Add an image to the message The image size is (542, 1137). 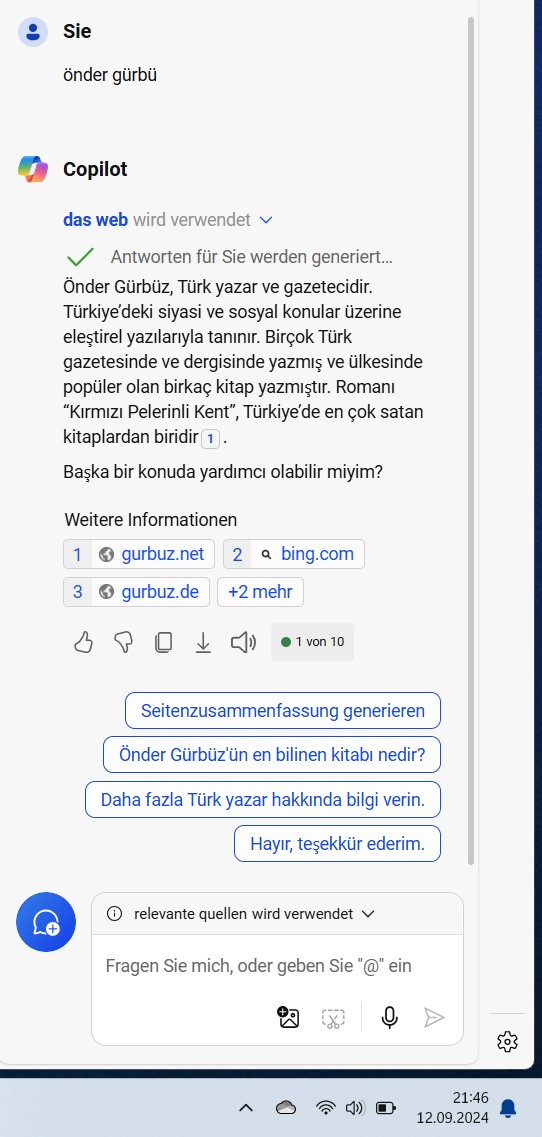(x=288, y=1017)
